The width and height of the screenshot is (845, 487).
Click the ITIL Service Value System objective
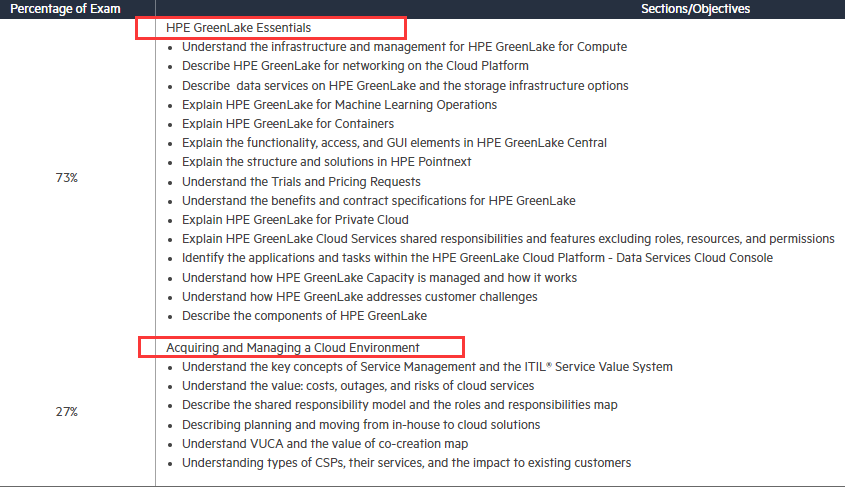[x=427, y=367]
